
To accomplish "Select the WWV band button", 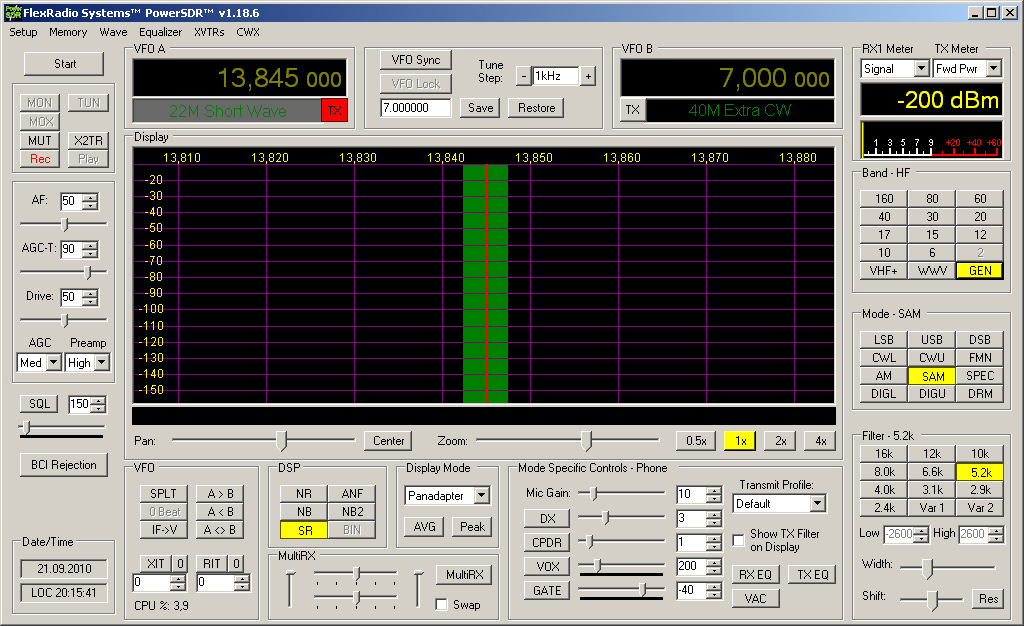I will pyautogui.click(x=932, y=270).
